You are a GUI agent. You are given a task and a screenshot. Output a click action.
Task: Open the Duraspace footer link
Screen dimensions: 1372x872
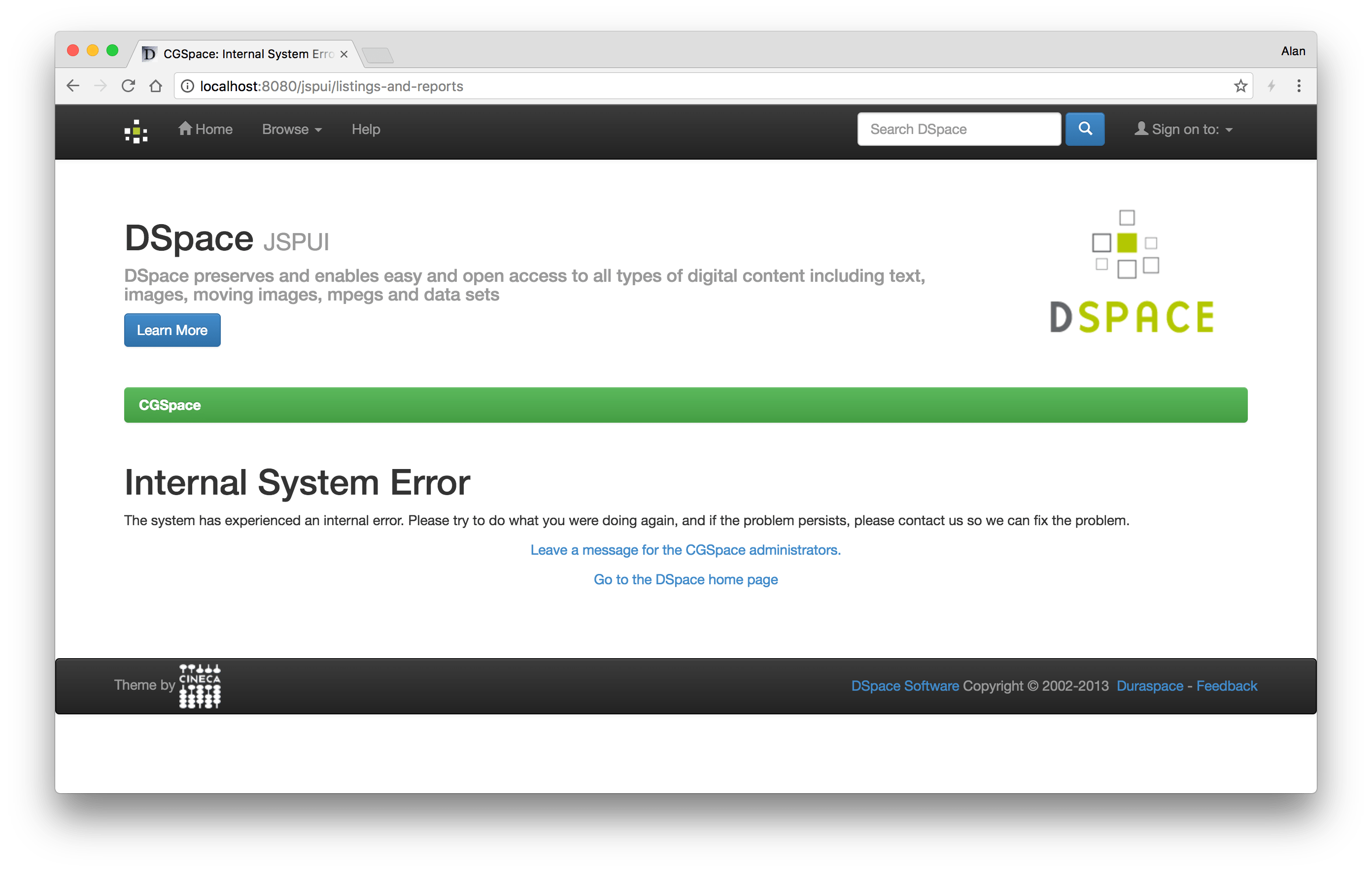tap(1150, 686)
